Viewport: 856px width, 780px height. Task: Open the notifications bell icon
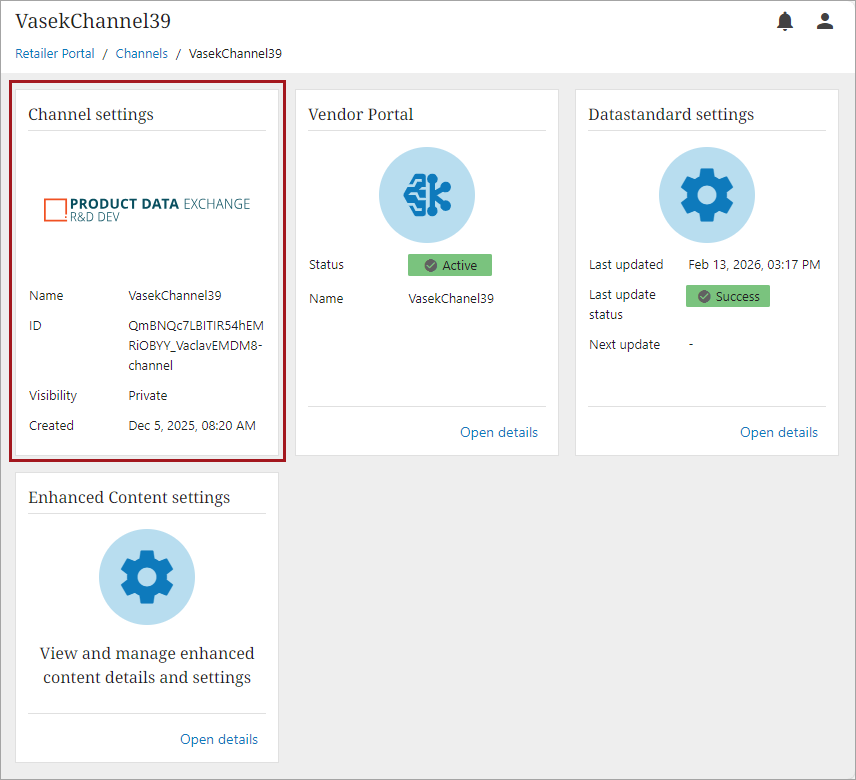pyautogui.click(x=785, y=22)
